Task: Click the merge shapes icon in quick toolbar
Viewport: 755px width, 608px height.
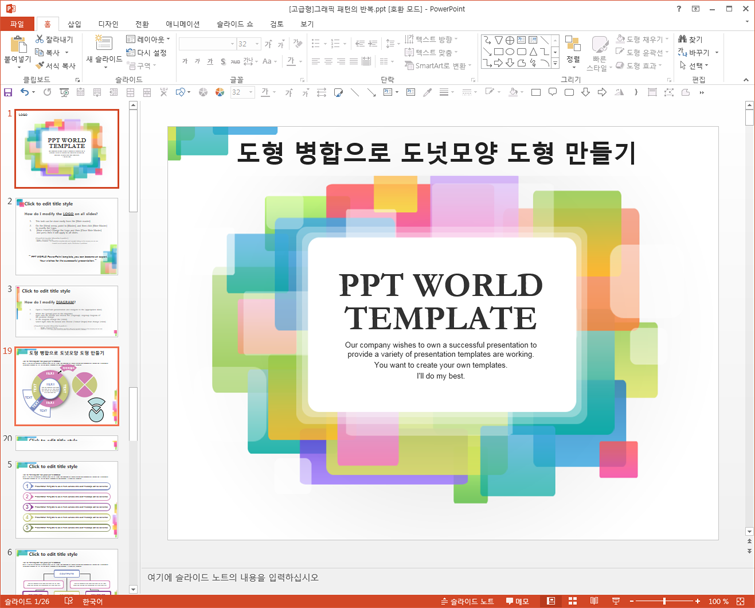Action: [181, 92]
